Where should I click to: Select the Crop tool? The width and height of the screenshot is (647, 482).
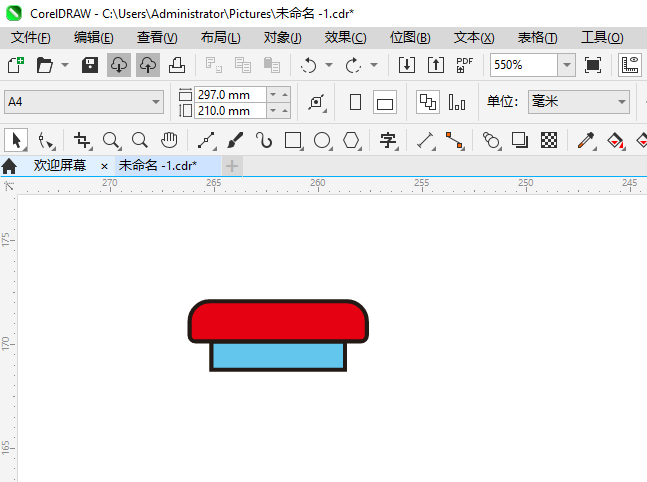82,140
